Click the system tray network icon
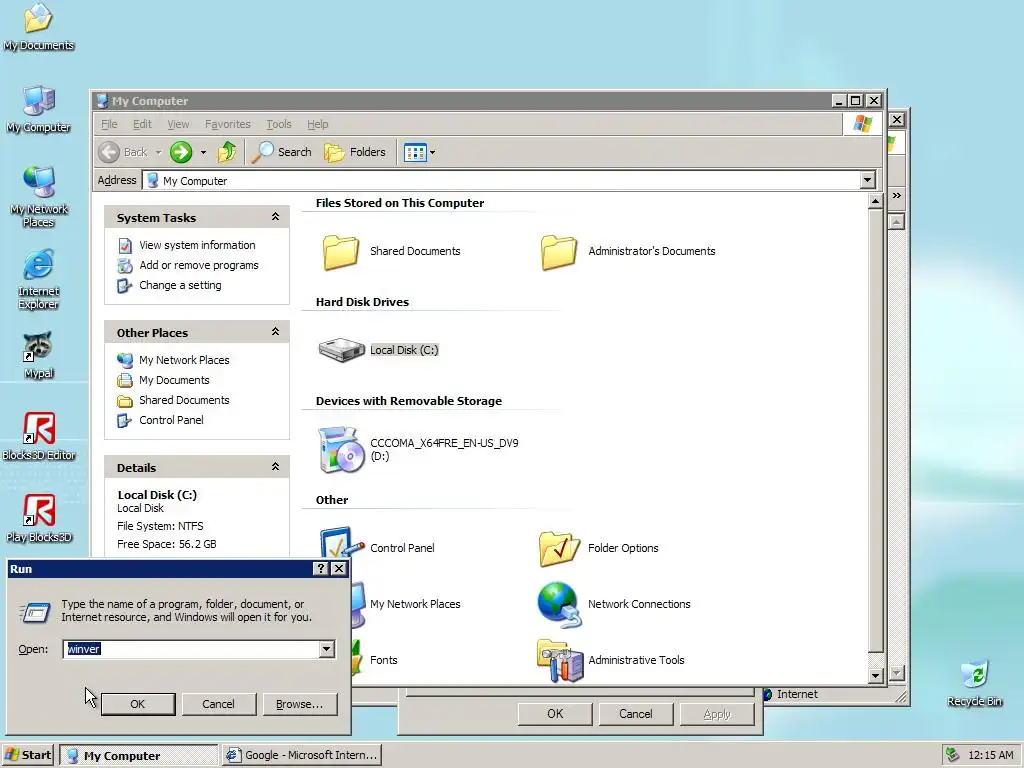 pyautogui.click(x=953, y=755)
